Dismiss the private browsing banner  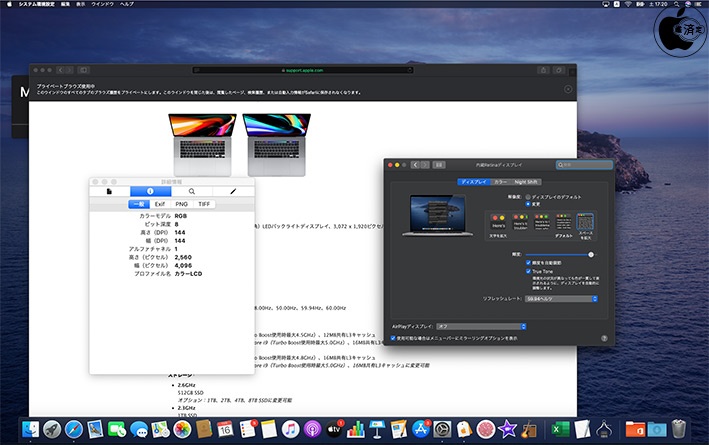coord(568,89)
